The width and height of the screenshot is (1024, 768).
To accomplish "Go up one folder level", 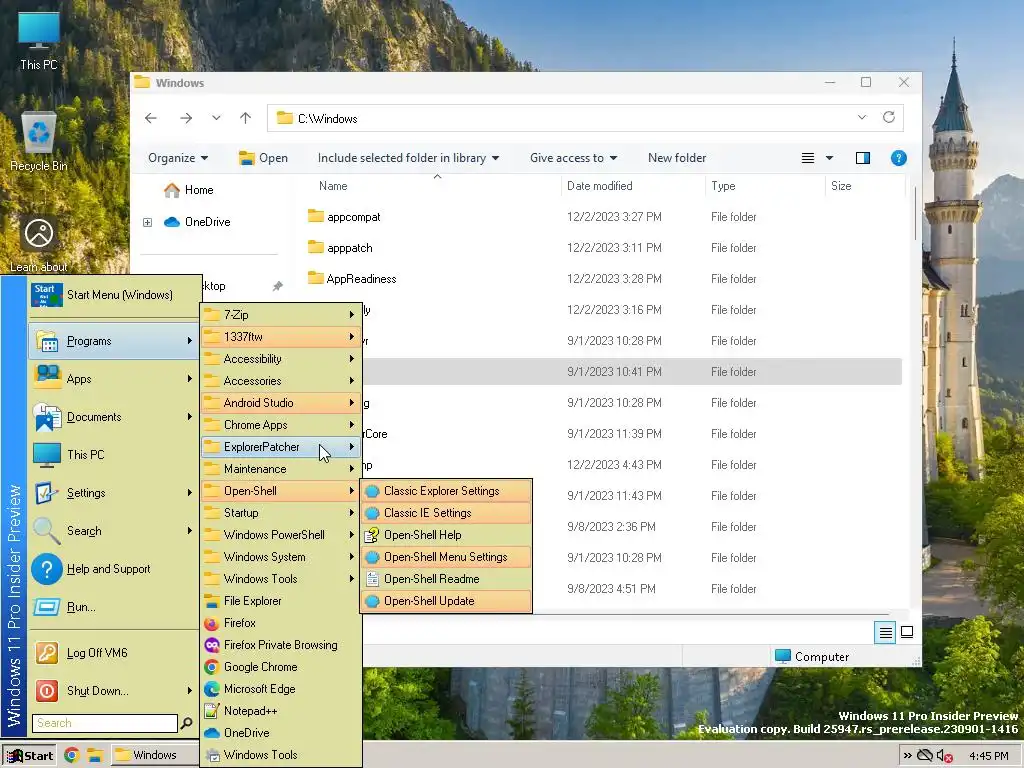I will click(246, 118).
